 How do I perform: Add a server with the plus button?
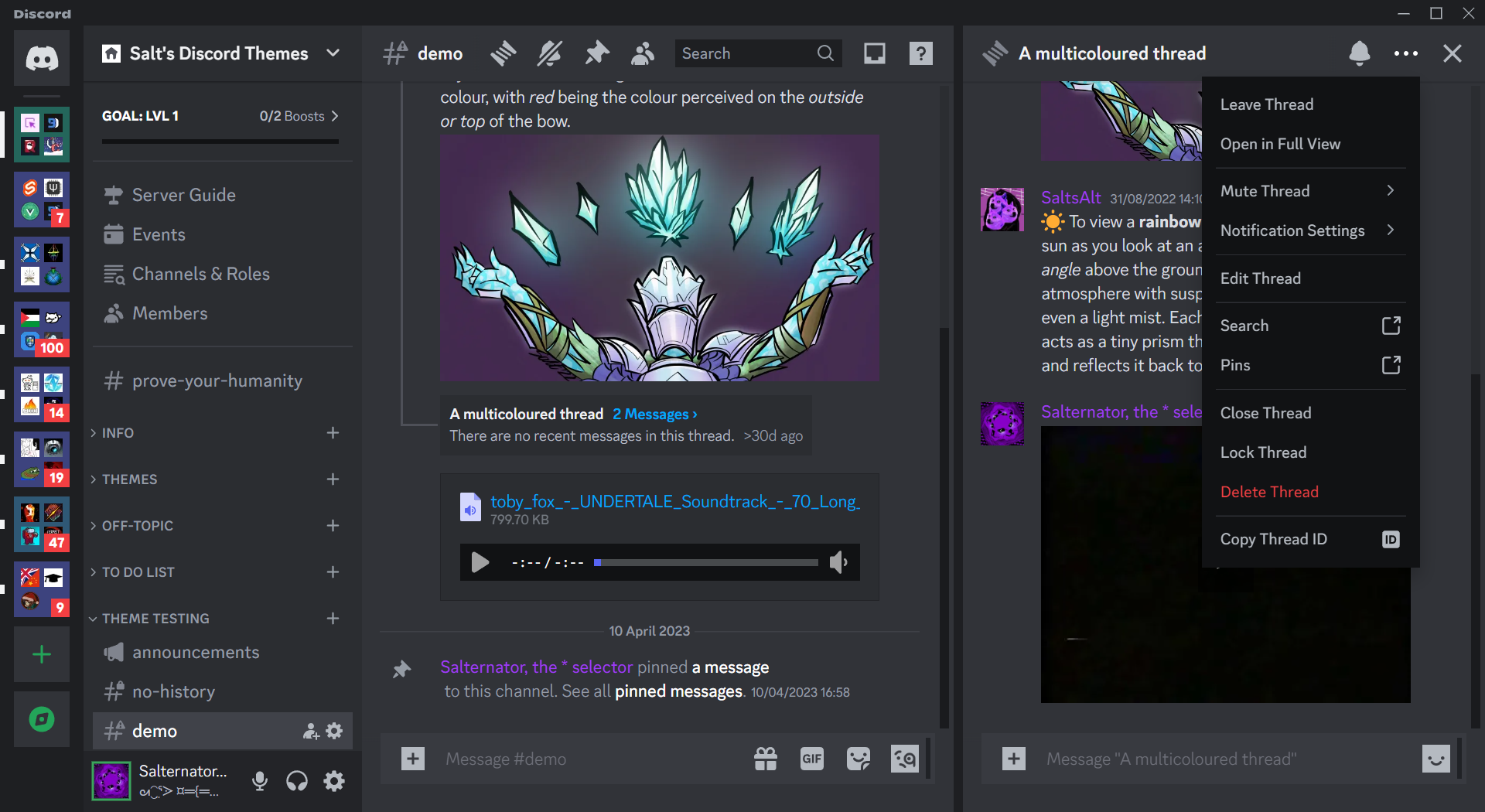click(x=41, y=654)
